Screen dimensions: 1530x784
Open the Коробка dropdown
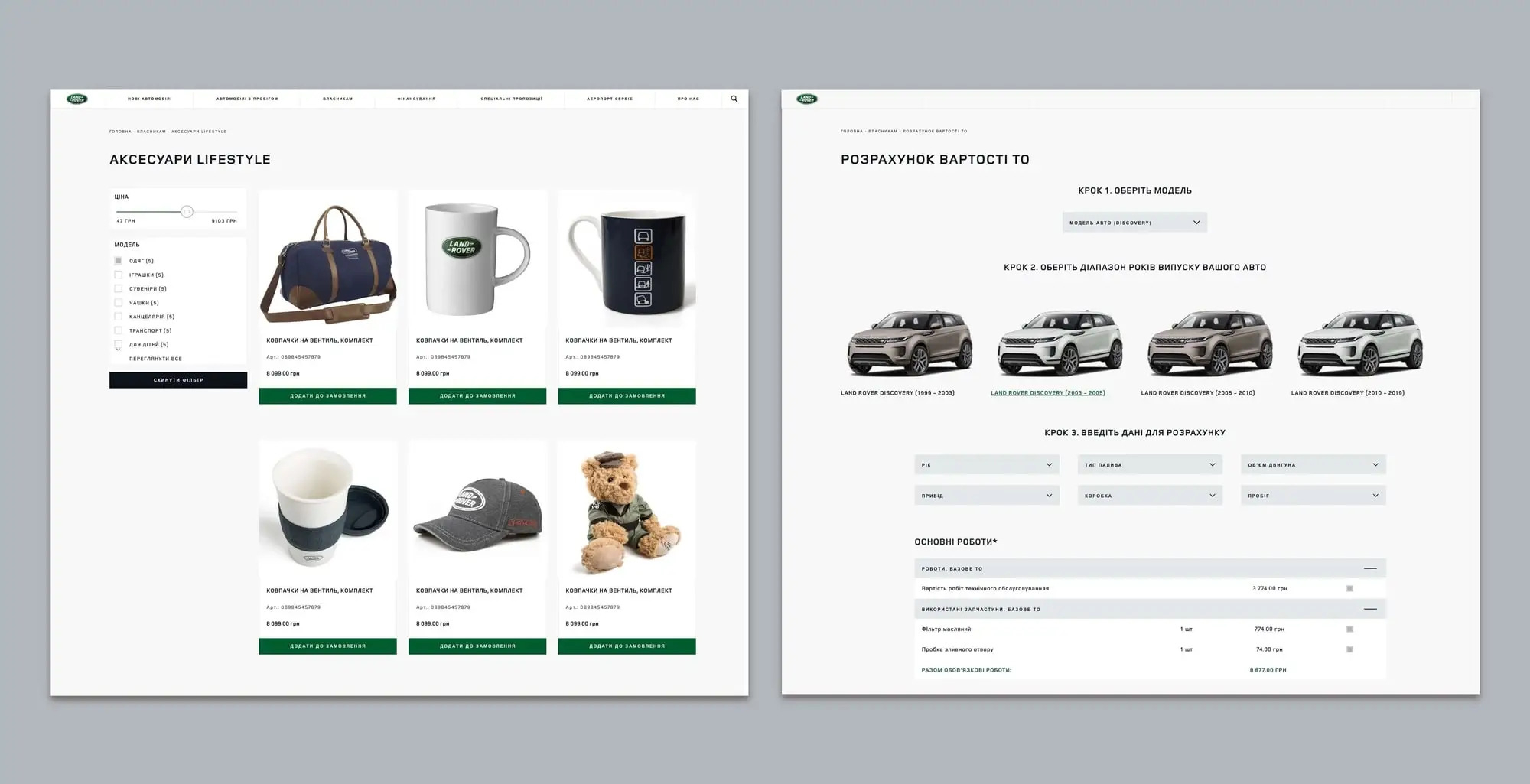pos(1150,496)
